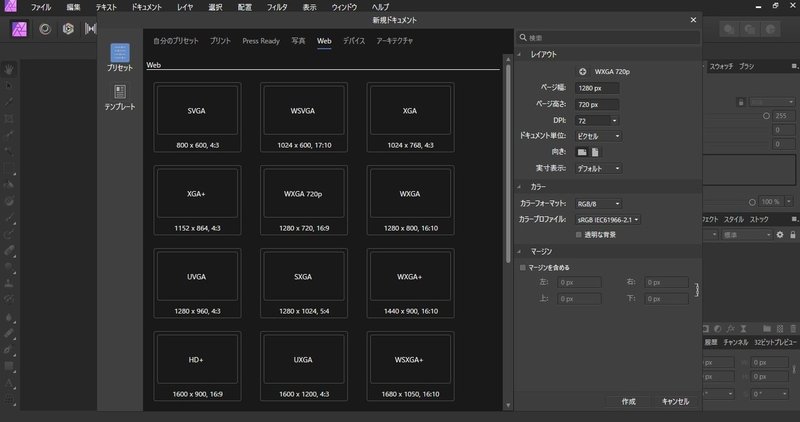Click the swatches panel menu icon
This screenshot has height=422, width=800.
tap(794, 66)
